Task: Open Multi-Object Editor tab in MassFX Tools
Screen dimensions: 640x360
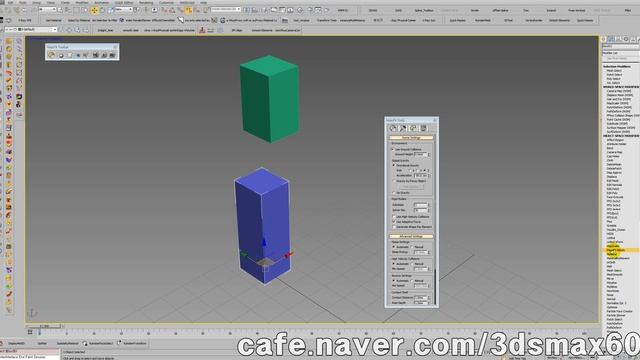Action: coord(413,128)
